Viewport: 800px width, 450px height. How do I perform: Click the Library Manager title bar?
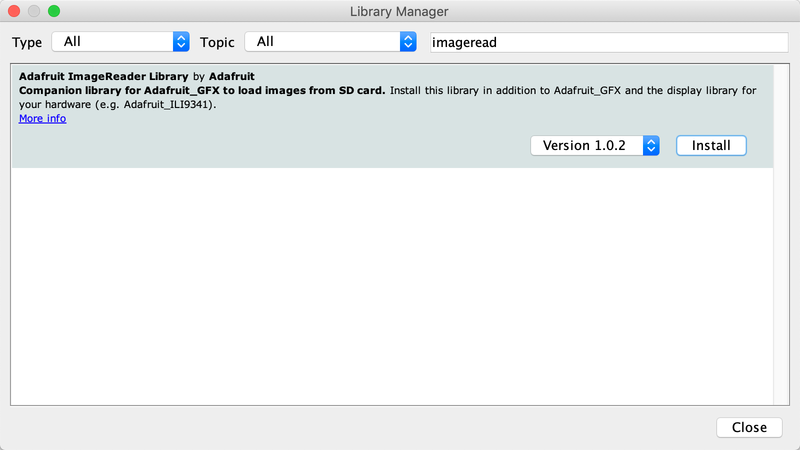click(x=400, y=12)
